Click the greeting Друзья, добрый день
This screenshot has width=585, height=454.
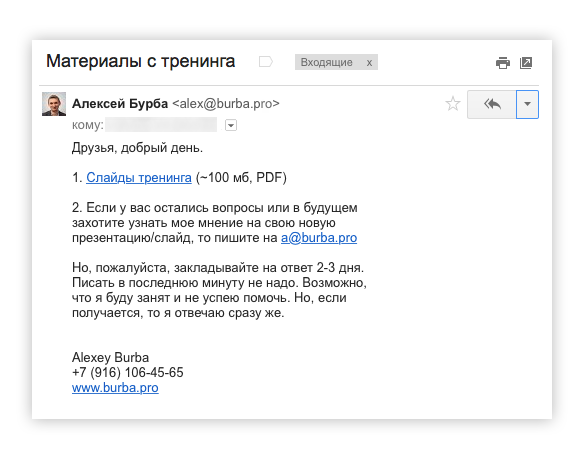[137, 148]
